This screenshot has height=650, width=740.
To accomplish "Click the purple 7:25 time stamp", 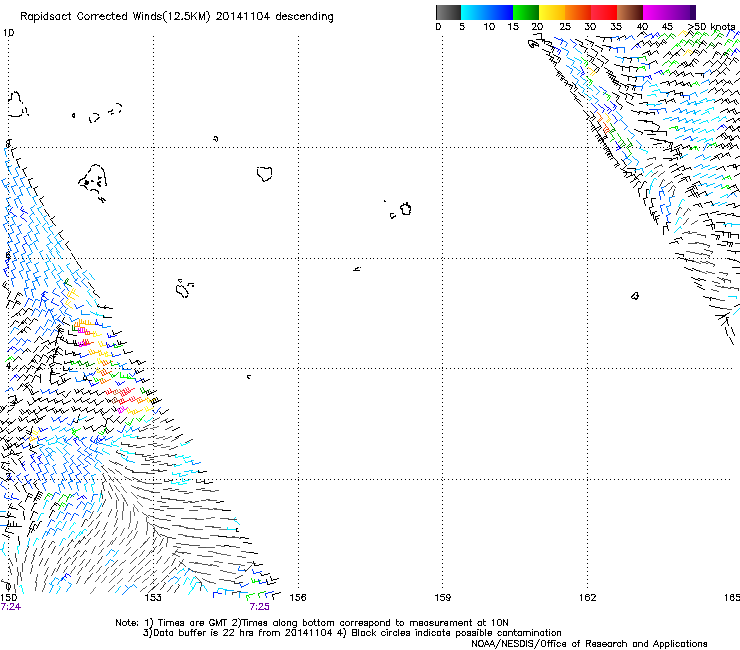I will 260,607.
